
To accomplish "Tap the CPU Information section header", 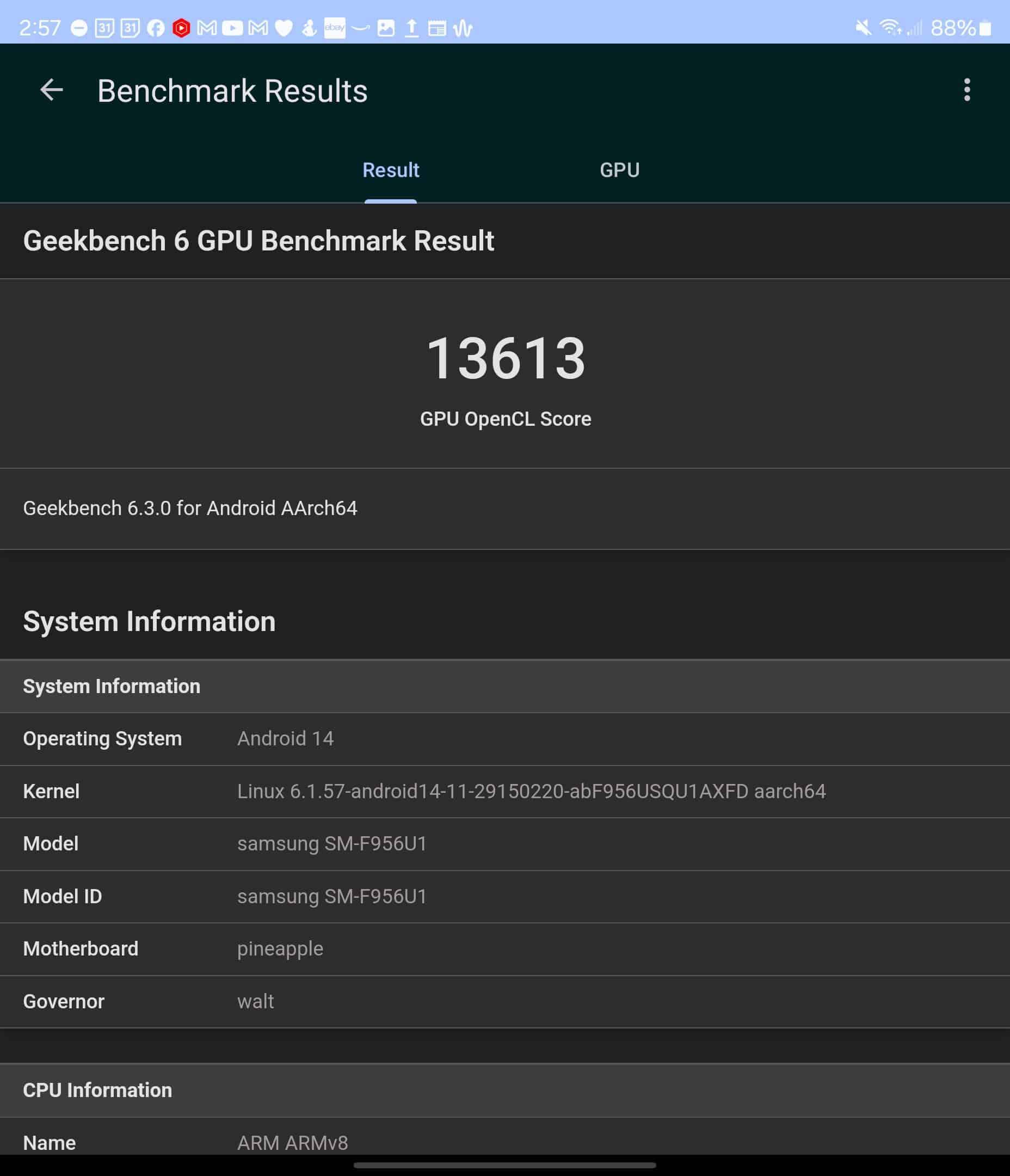I will 505,1091.
